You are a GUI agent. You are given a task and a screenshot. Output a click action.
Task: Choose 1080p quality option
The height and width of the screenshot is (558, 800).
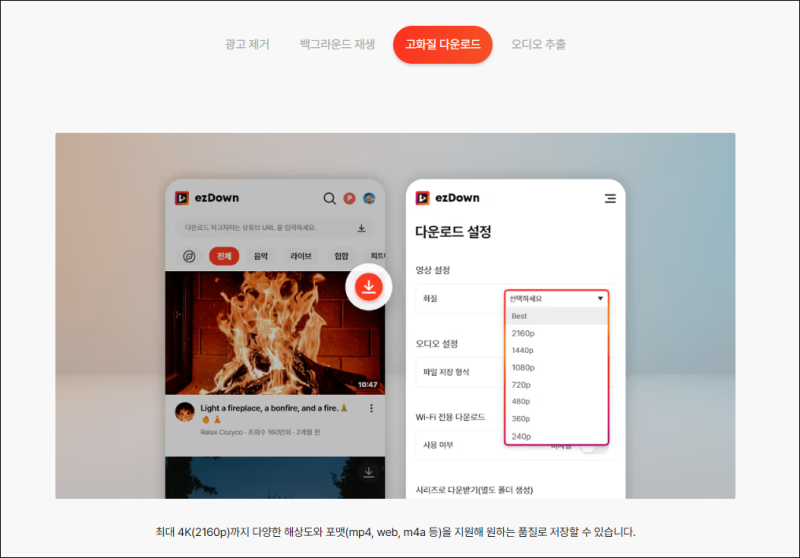click(x=556, y=368)
